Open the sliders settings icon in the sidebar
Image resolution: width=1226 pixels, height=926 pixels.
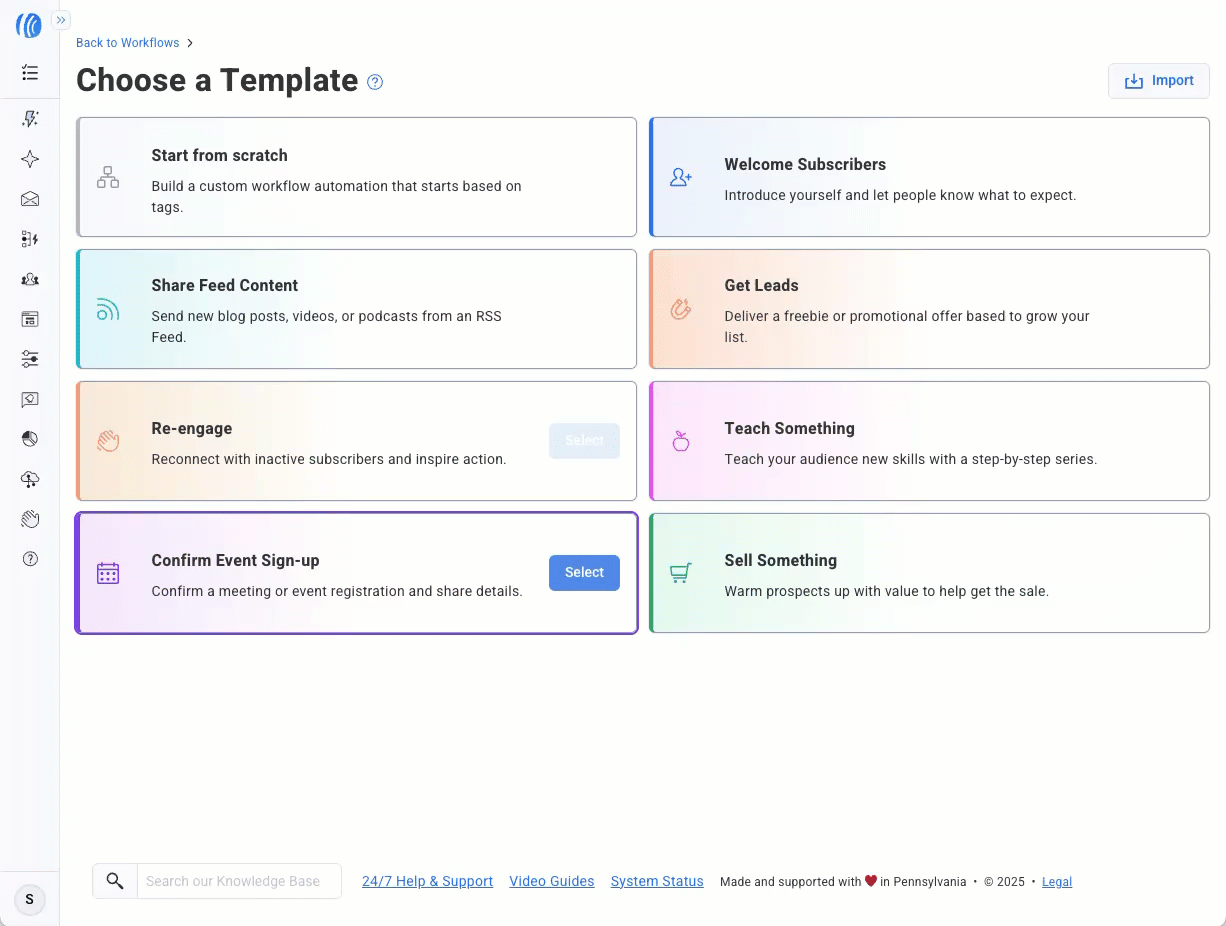pos(30,359)
